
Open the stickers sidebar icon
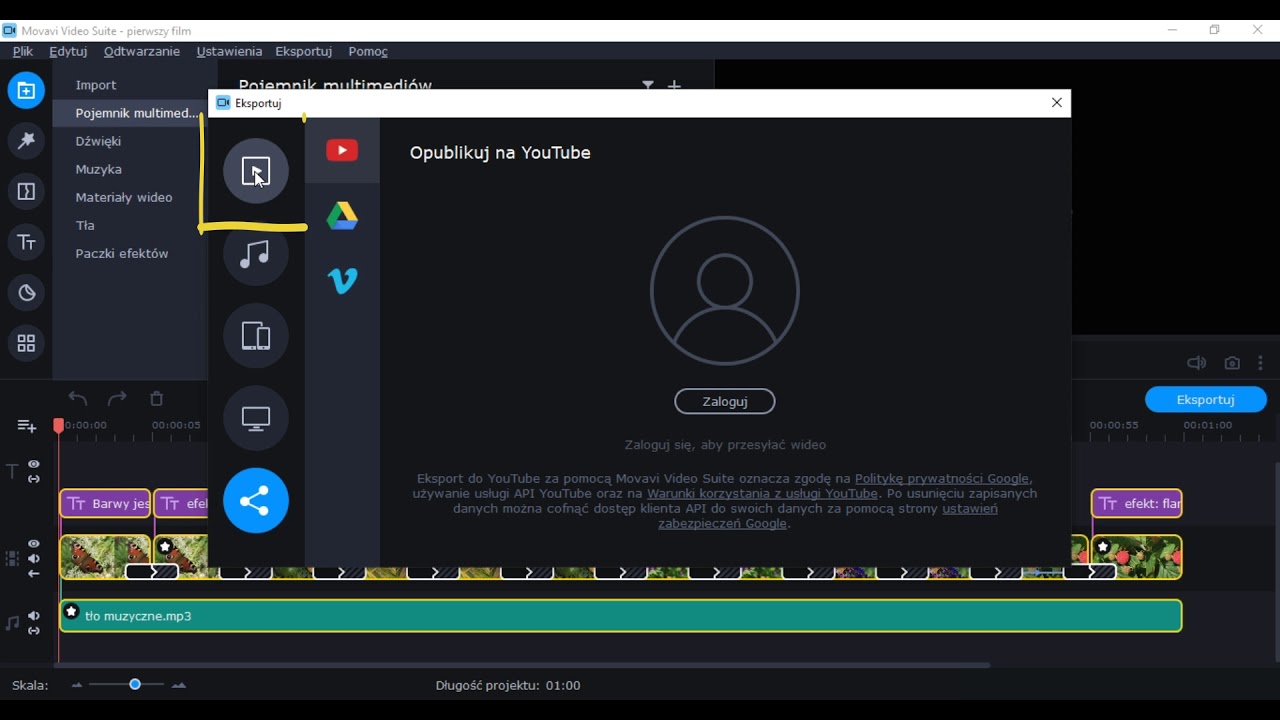click(26, 293)
